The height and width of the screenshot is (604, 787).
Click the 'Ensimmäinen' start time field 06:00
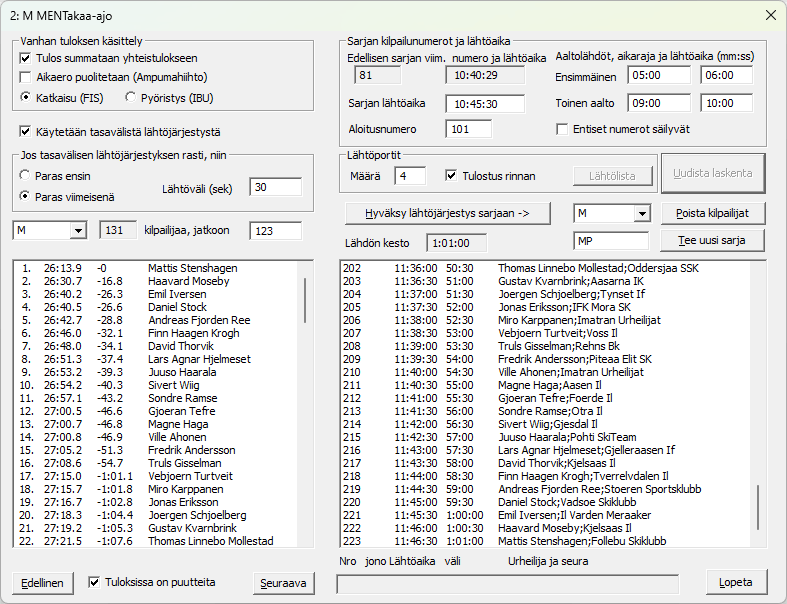pos(726,75)
